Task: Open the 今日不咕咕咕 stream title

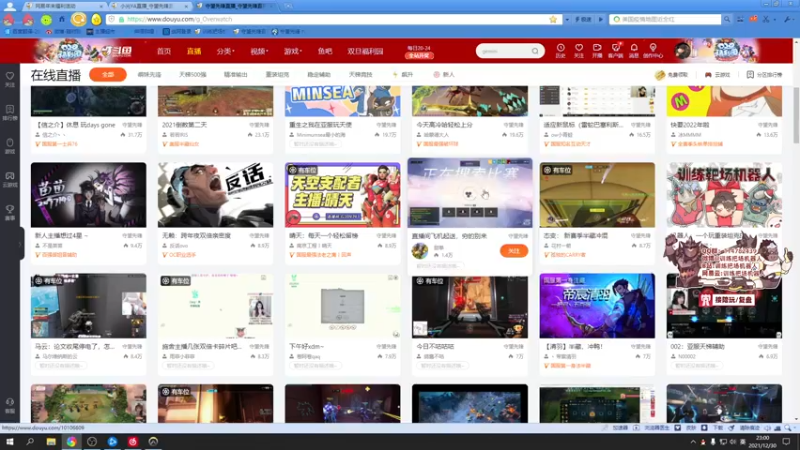Action: (435, 346)
